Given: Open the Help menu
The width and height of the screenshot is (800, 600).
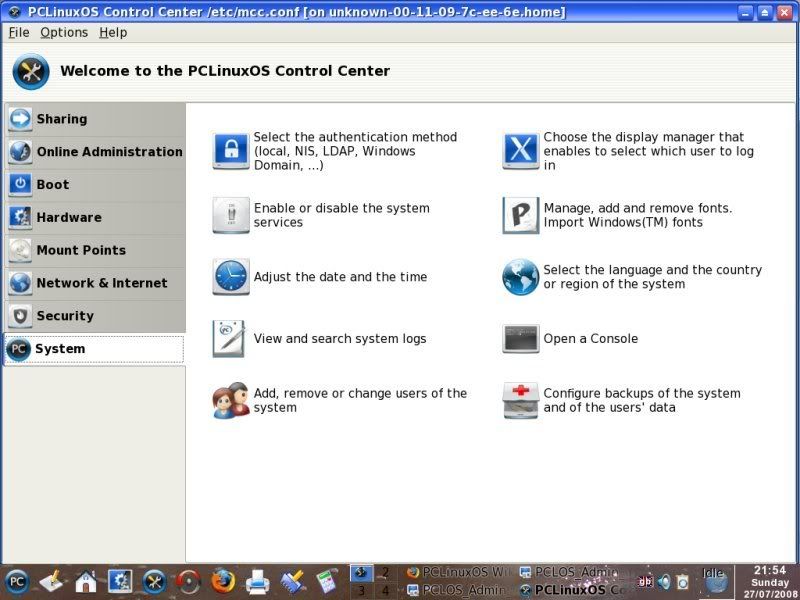Looking at the screenshot, I should [113, 33].
